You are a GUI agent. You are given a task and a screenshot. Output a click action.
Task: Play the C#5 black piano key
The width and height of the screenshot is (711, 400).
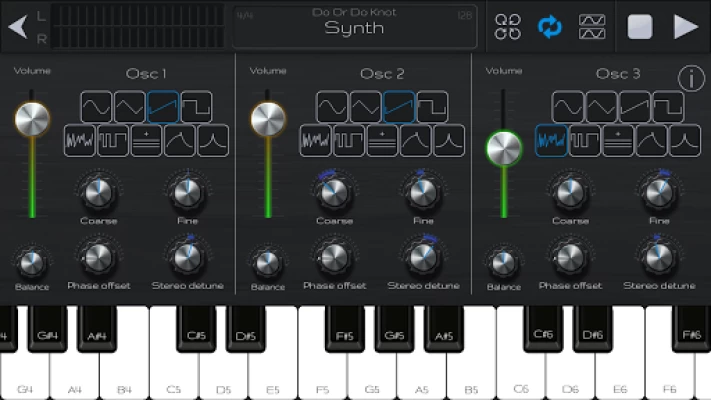pyautogui.click(x=196, y=328)
